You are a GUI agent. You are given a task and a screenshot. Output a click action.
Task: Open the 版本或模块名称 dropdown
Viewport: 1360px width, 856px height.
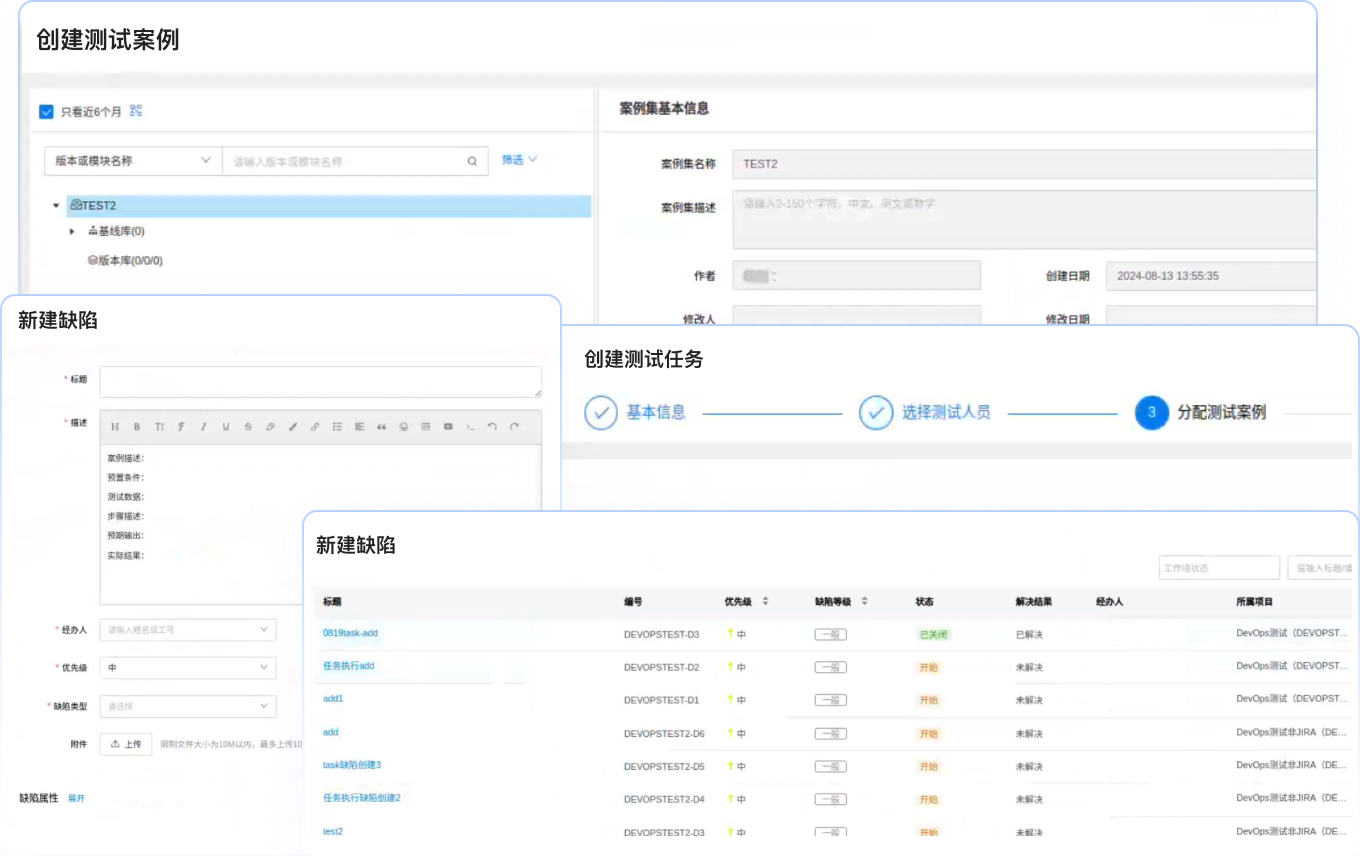(133, 161)
